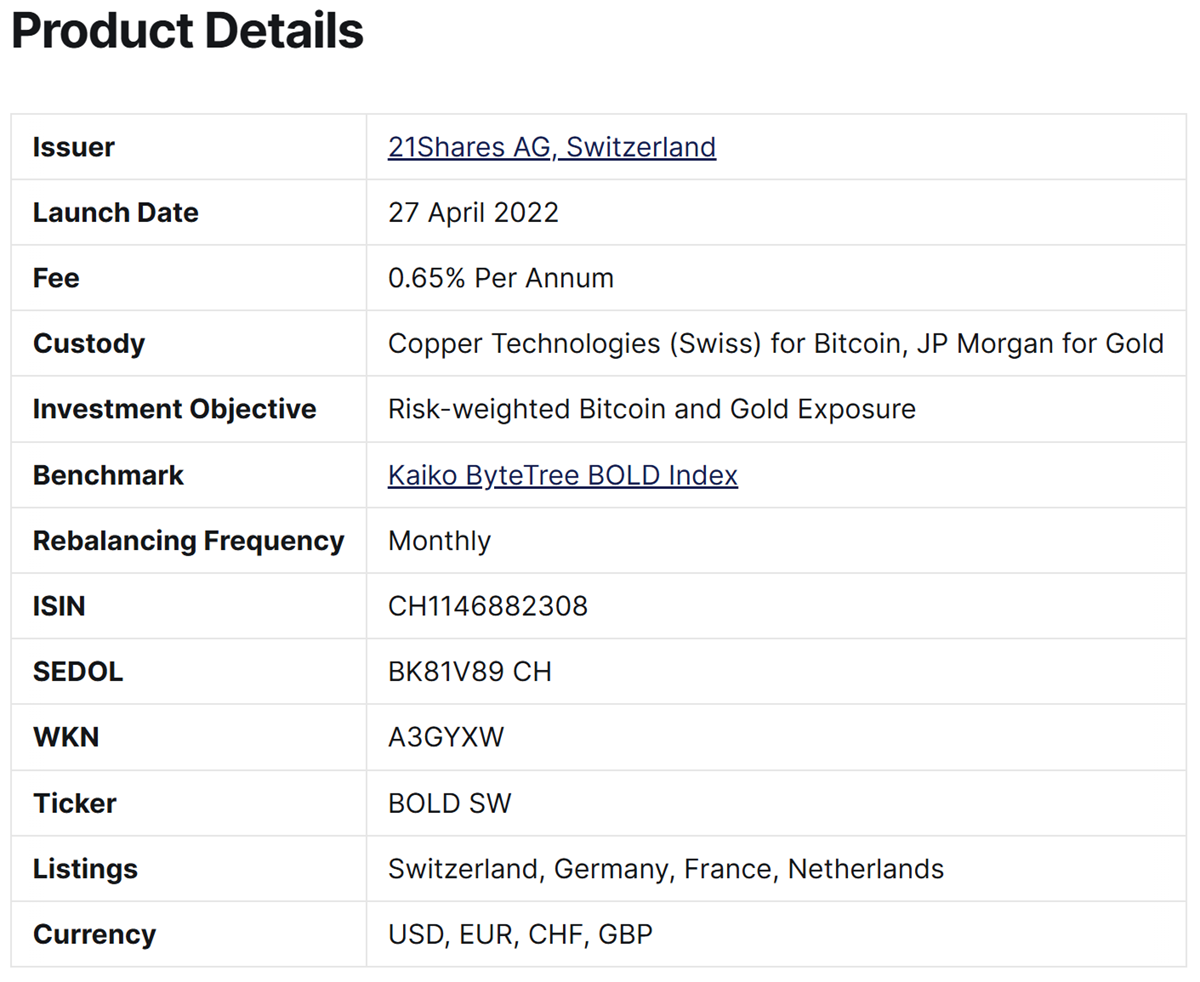
Task: Click the Investment Objective row label
Action: pos(174,409)
